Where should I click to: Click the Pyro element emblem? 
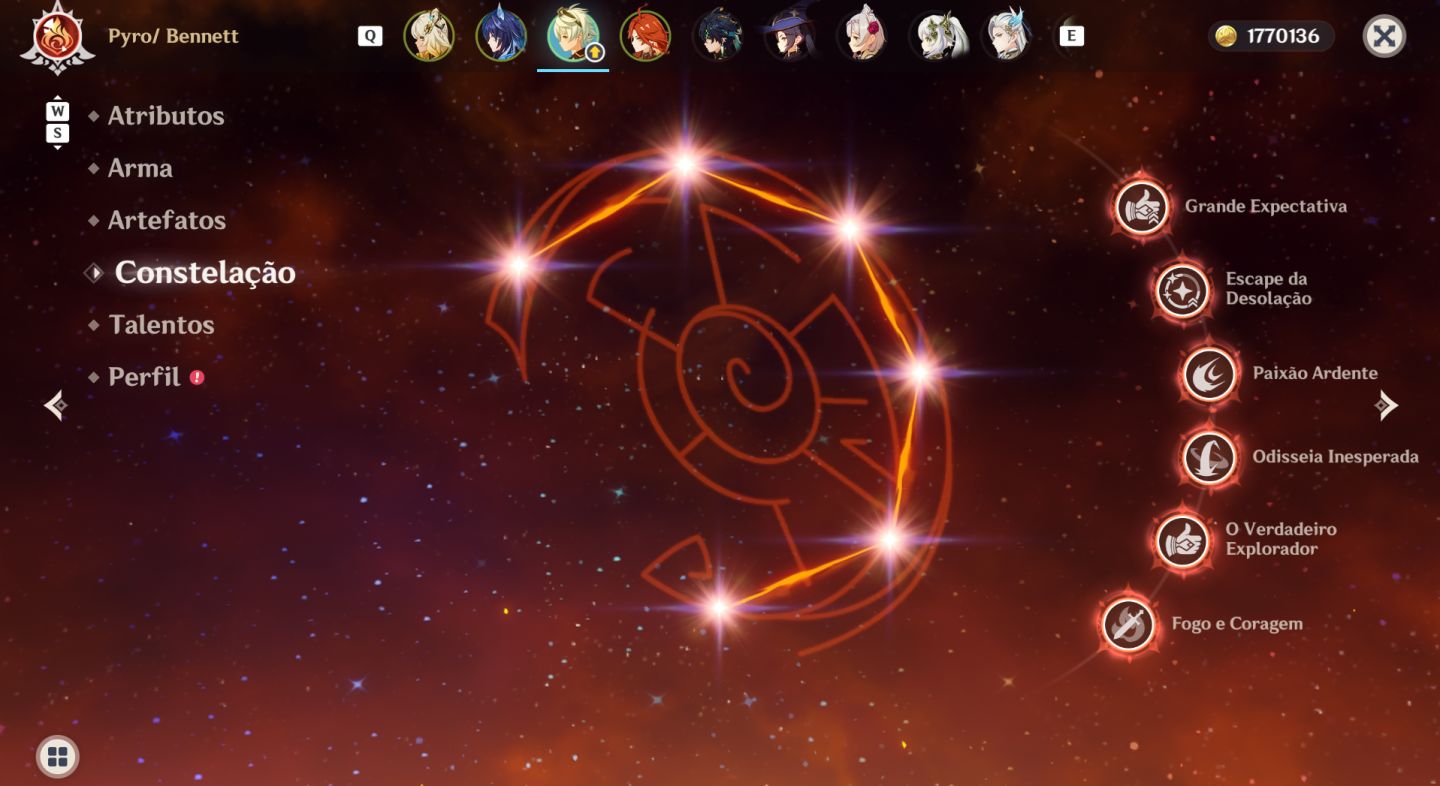tap(58, 38)
